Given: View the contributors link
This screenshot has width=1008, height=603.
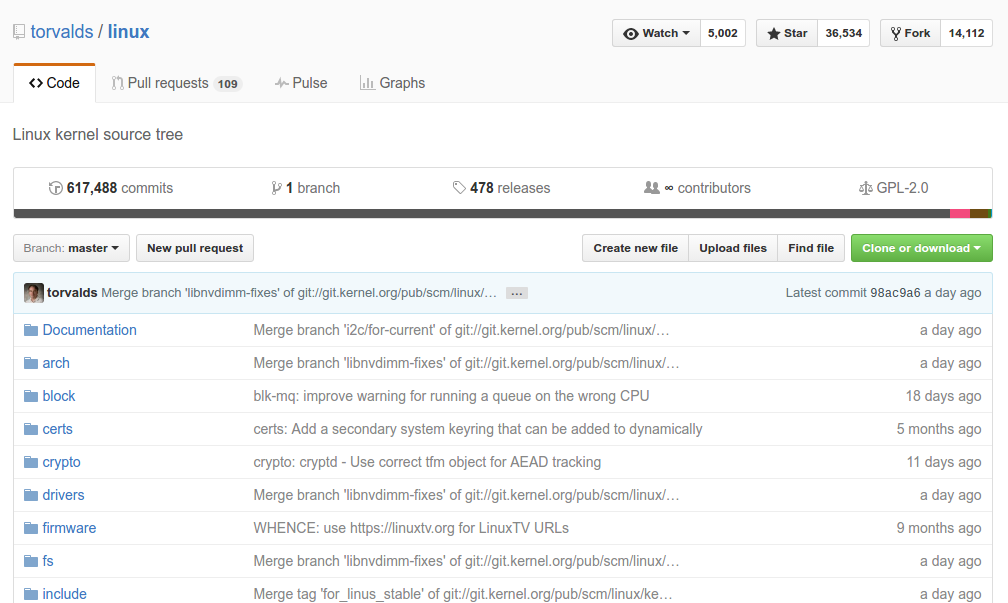Looking at the screenshot, I should click(x=698, y=188).
